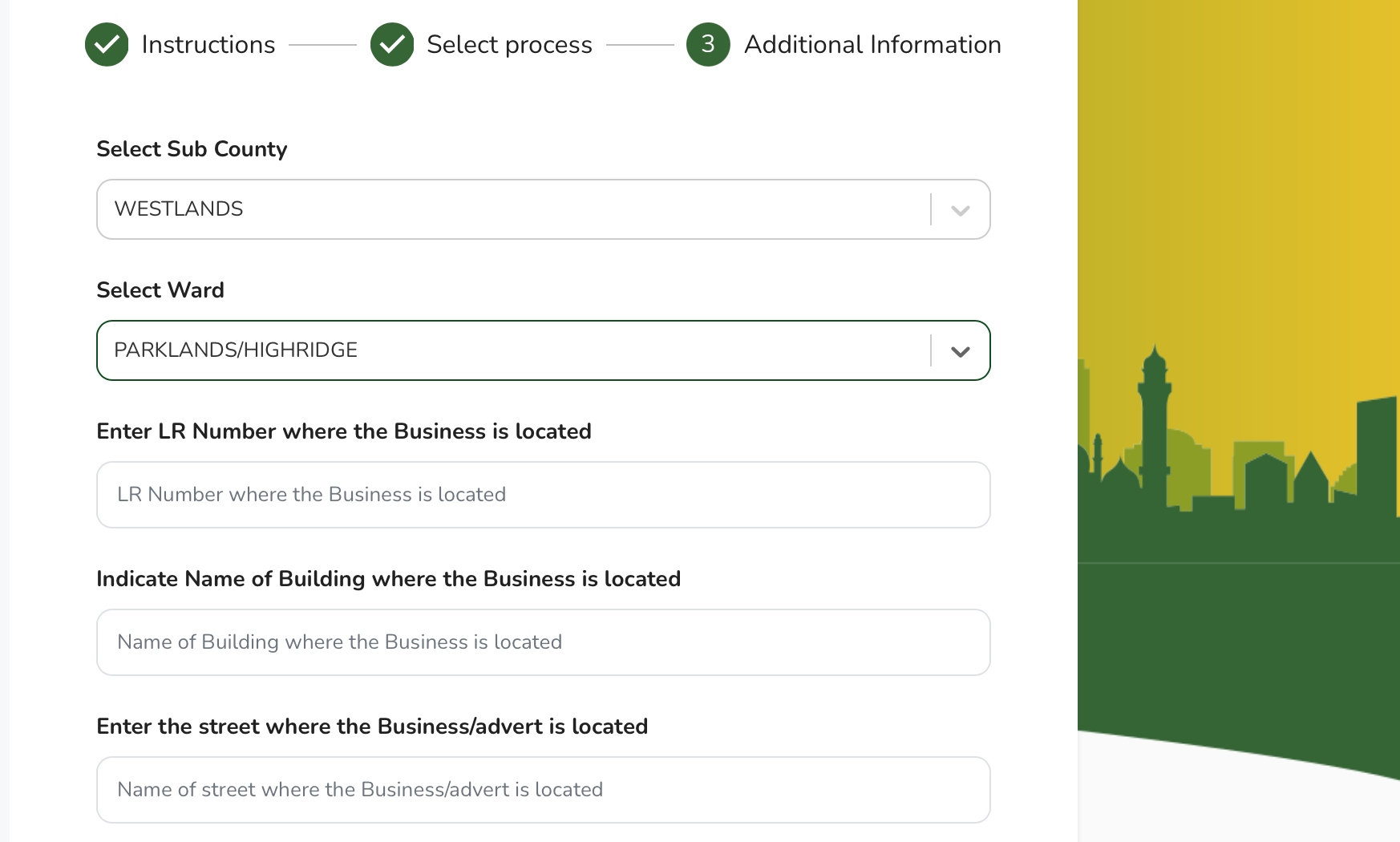Click the Ward dropdown chevron arrow
This screenshot has height=842, width=1400.
(x=961, y=351)
